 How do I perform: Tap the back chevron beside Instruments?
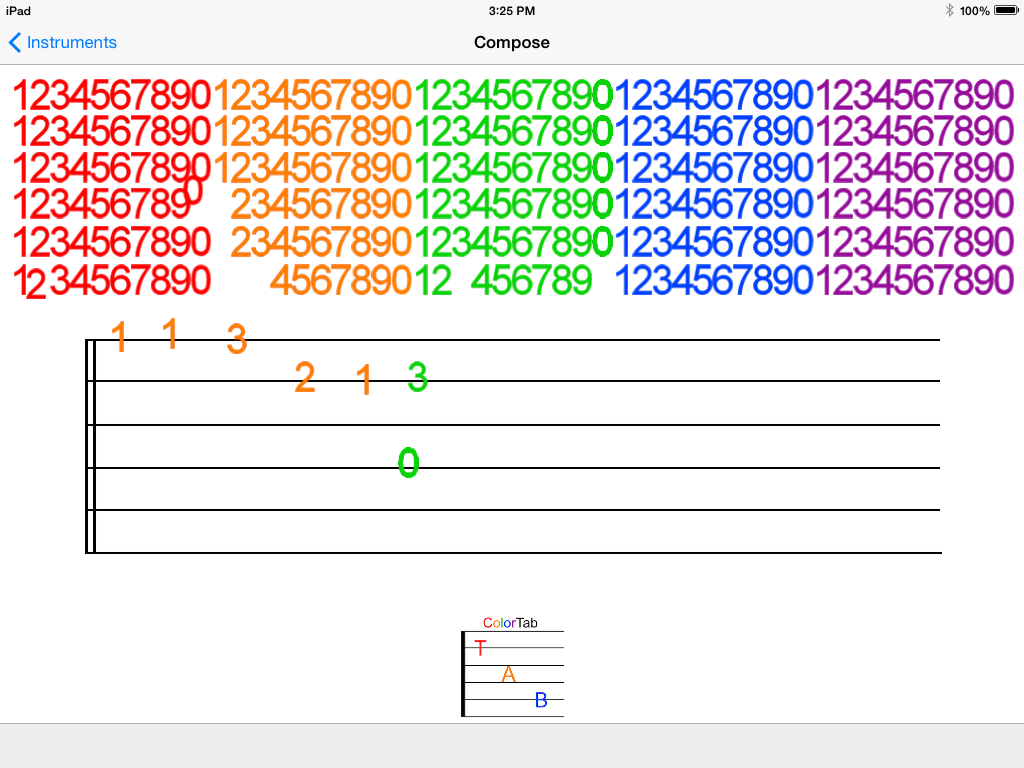(x=14, y=42)
